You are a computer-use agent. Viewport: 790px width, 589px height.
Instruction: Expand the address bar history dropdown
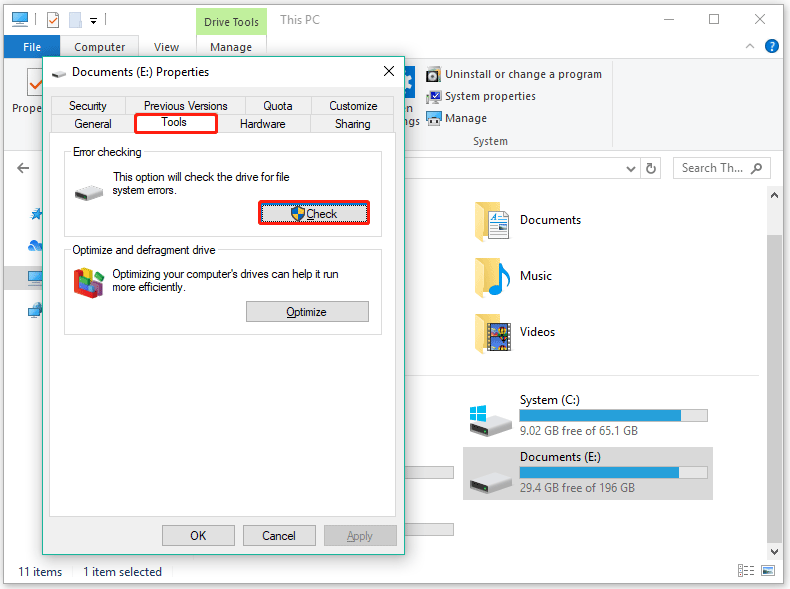click(630, 169)
